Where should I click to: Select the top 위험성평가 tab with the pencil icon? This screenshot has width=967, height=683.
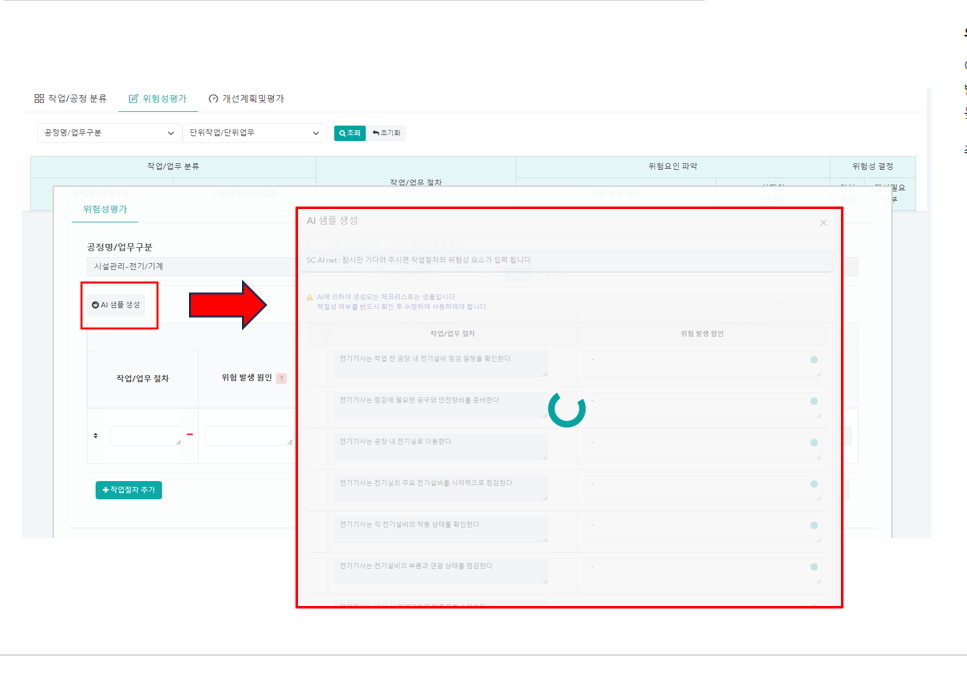point(158,99)
